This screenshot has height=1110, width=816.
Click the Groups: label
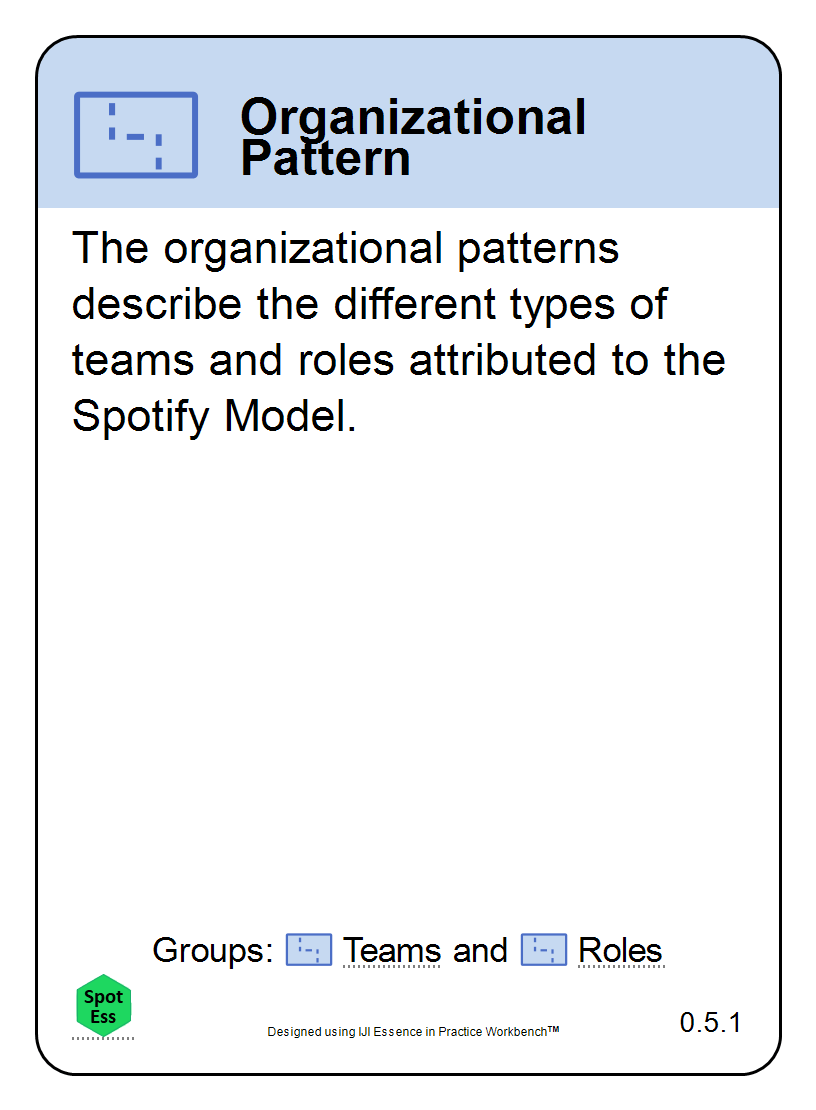(212, 950)
